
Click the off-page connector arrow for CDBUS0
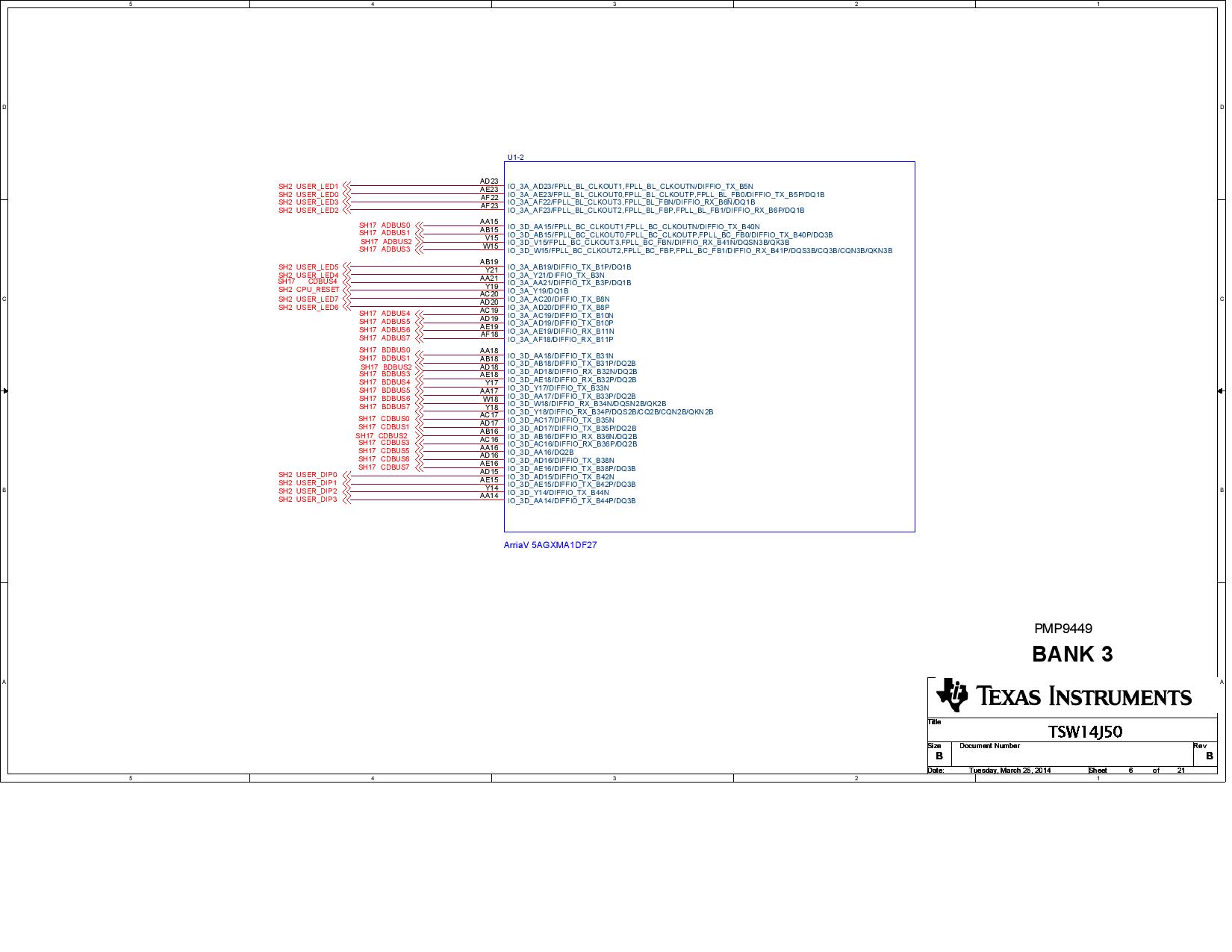coord(419,420)
